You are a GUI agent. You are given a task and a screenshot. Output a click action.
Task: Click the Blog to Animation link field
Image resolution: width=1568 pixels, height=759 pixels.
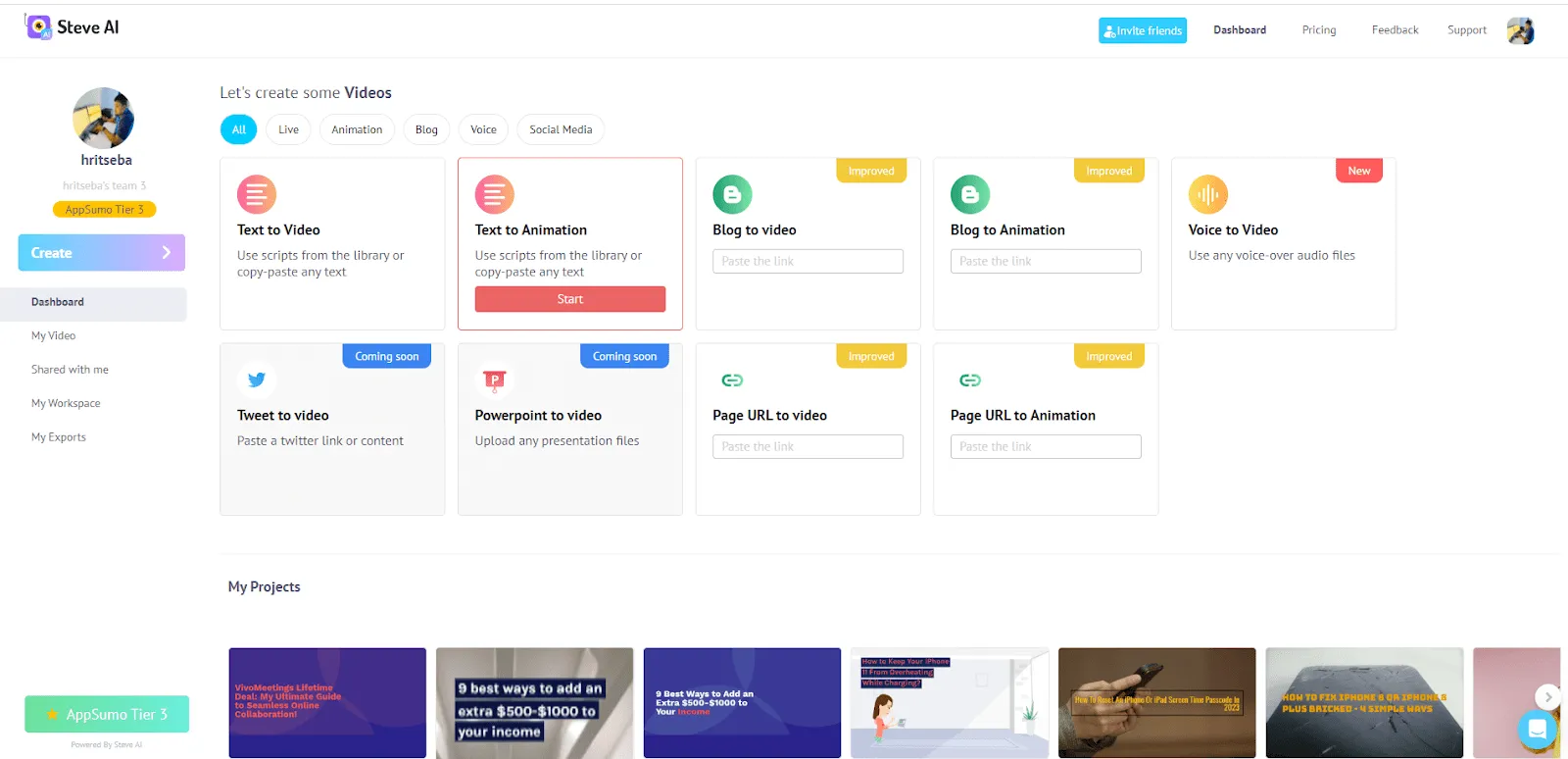[1046, 261]
